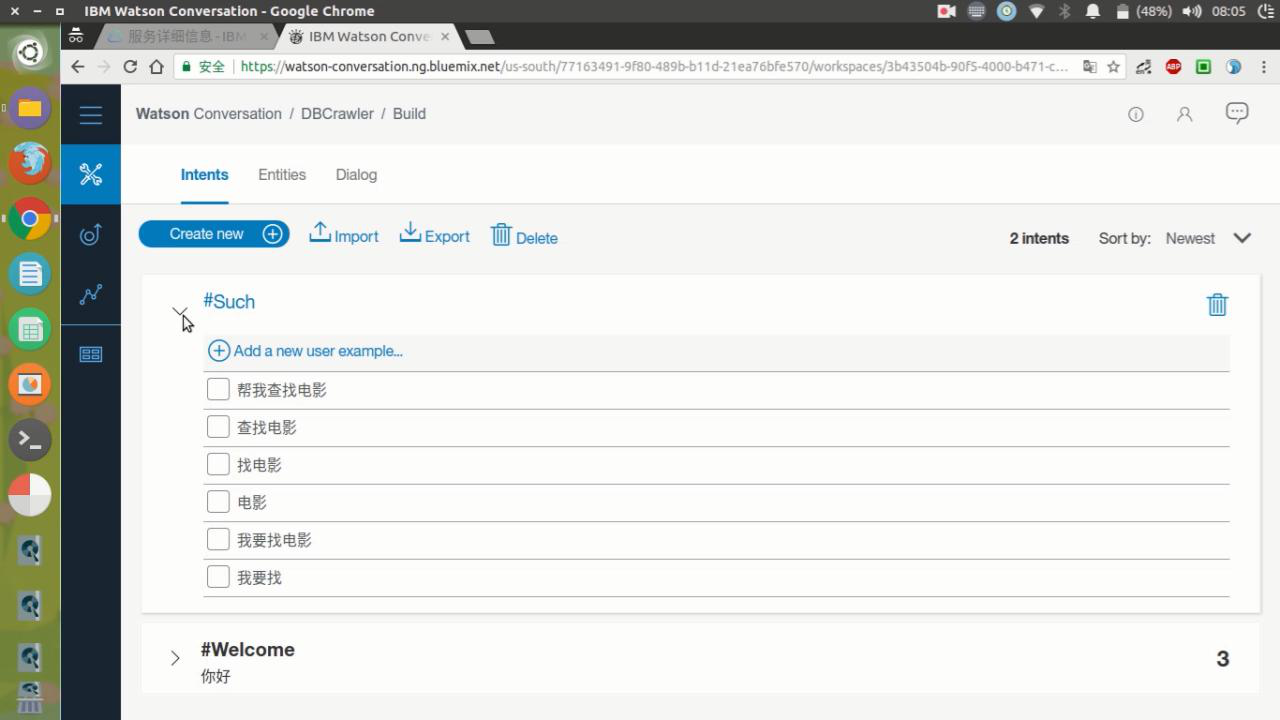Click the Export download icon
The height and width of the screenshot is (720, 1280).
coord(410,232)
